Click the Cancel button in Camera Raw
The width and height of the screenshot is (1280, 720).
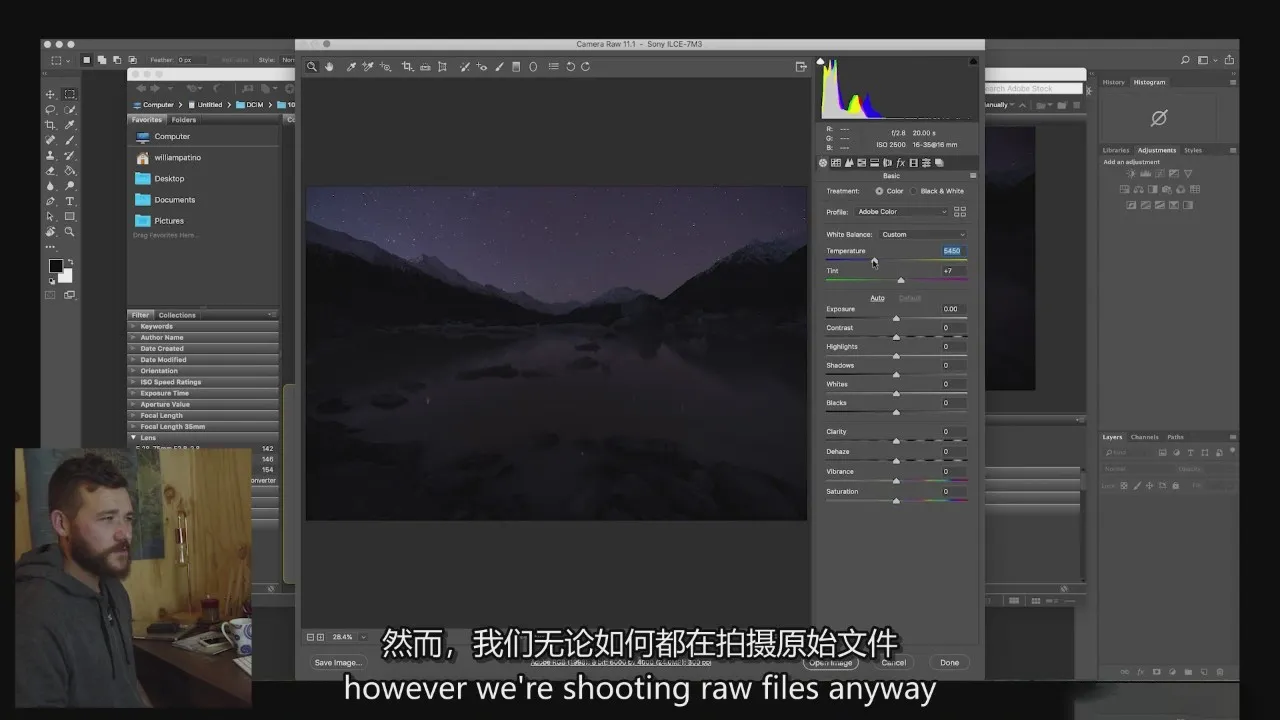(x=893, y=662)
